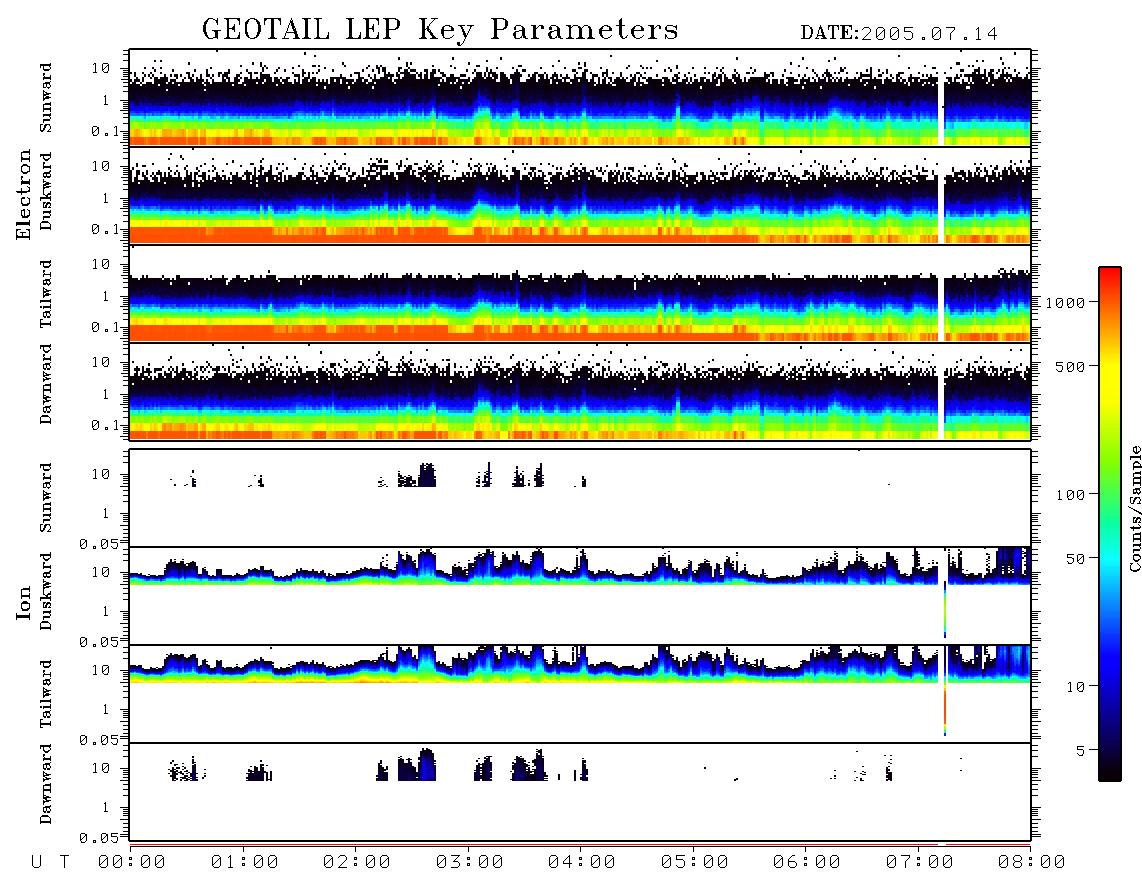Click the vertical 'Electron' group label
The image size is (1142, 880).
coord(23,194)
